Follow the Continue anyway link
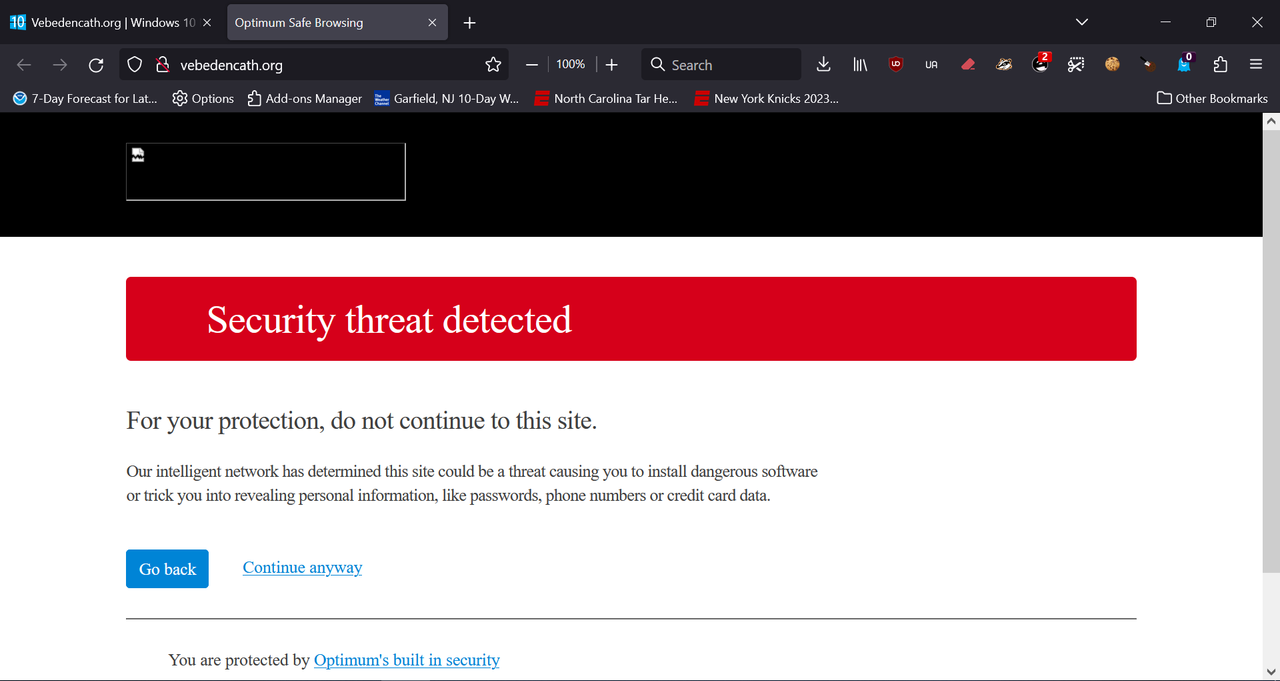The height and width of the screenshot is (681, 1280). click(302, 568)
